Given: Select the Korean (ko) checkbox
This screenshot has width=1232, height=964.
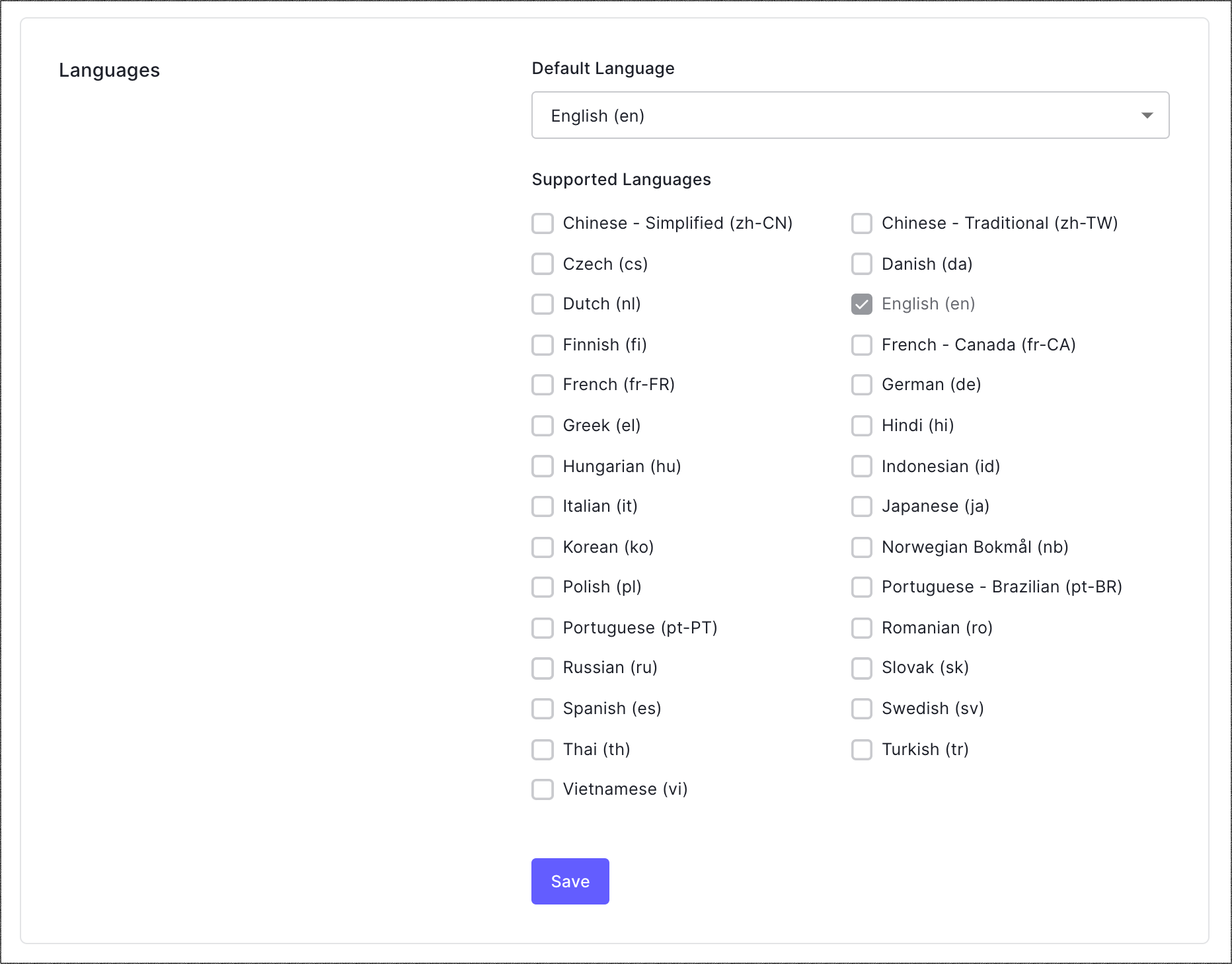Looking at the screenshot, I should pos(543,547).
